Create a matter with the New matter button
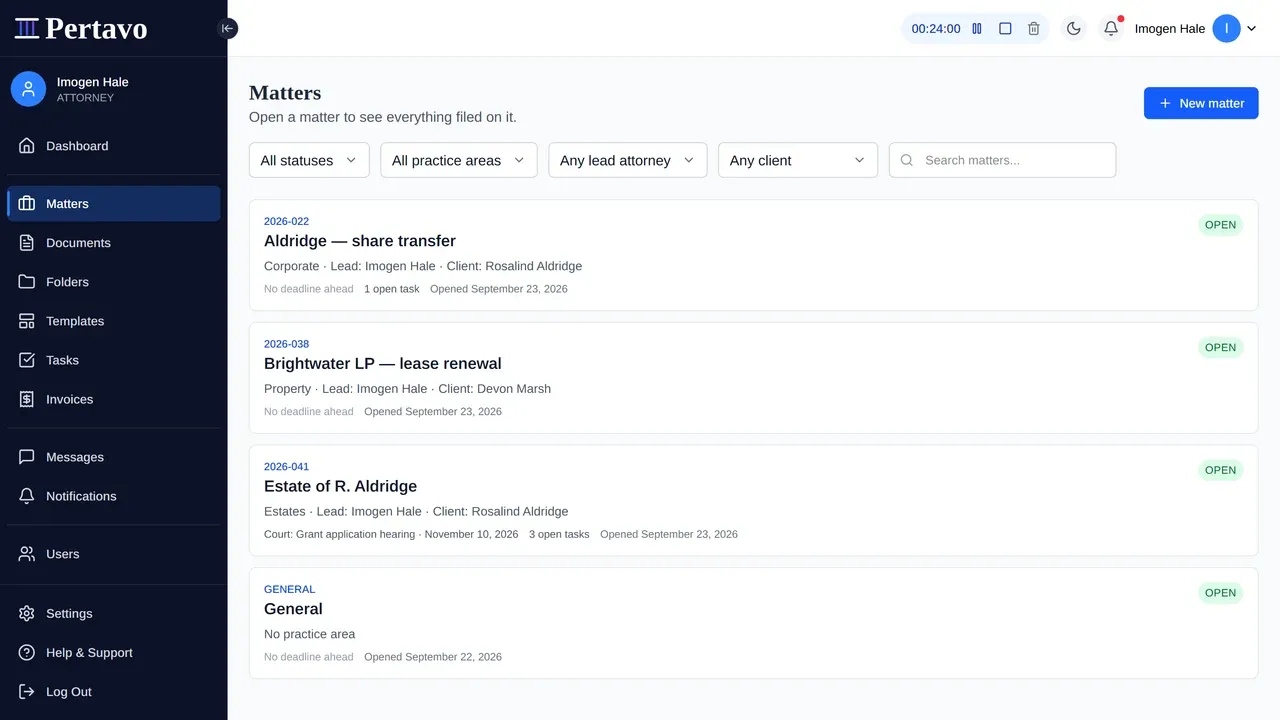 pos(1201,103)
